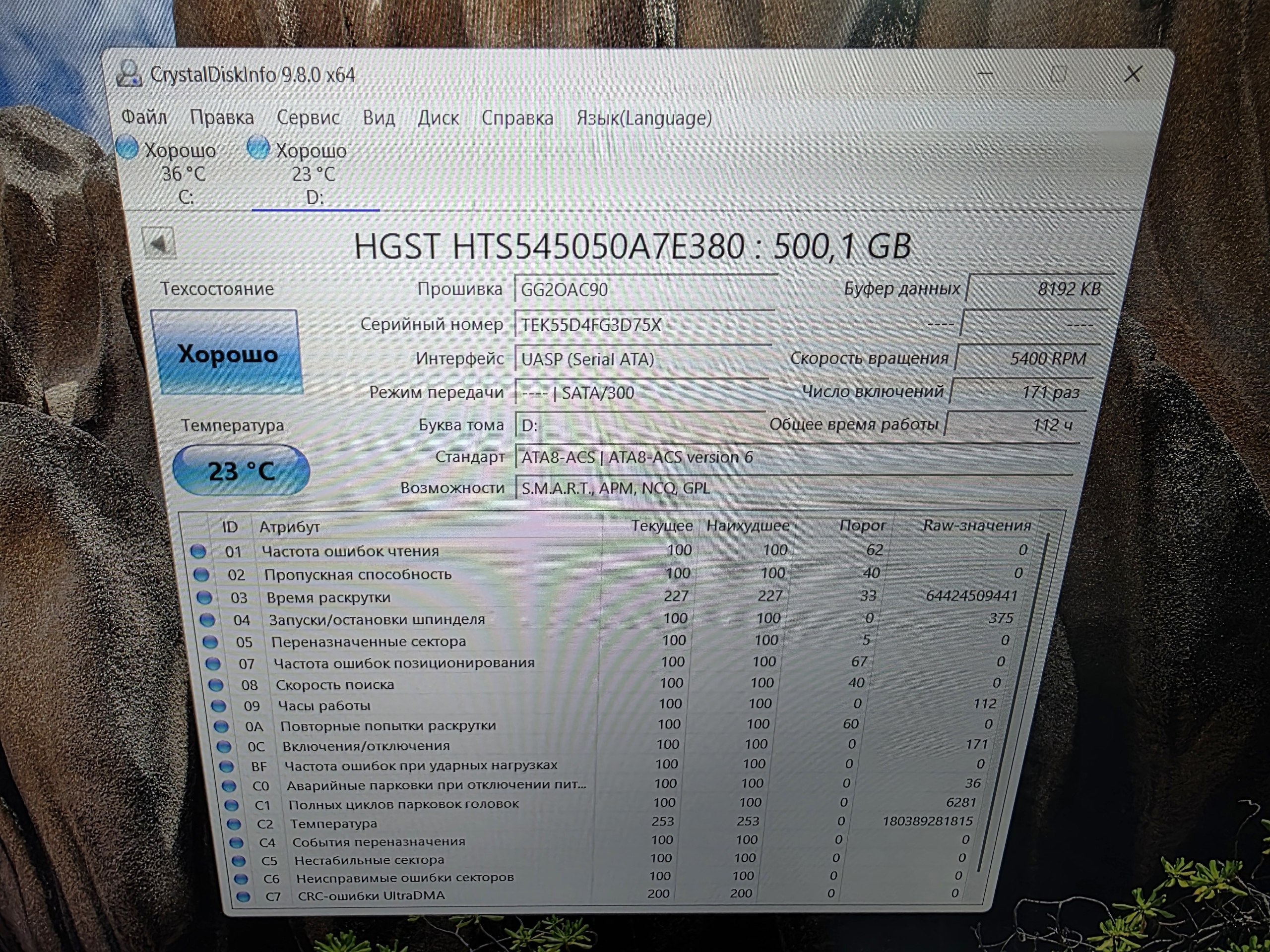Select the Температура attribute row text

[x=333, y=824]
